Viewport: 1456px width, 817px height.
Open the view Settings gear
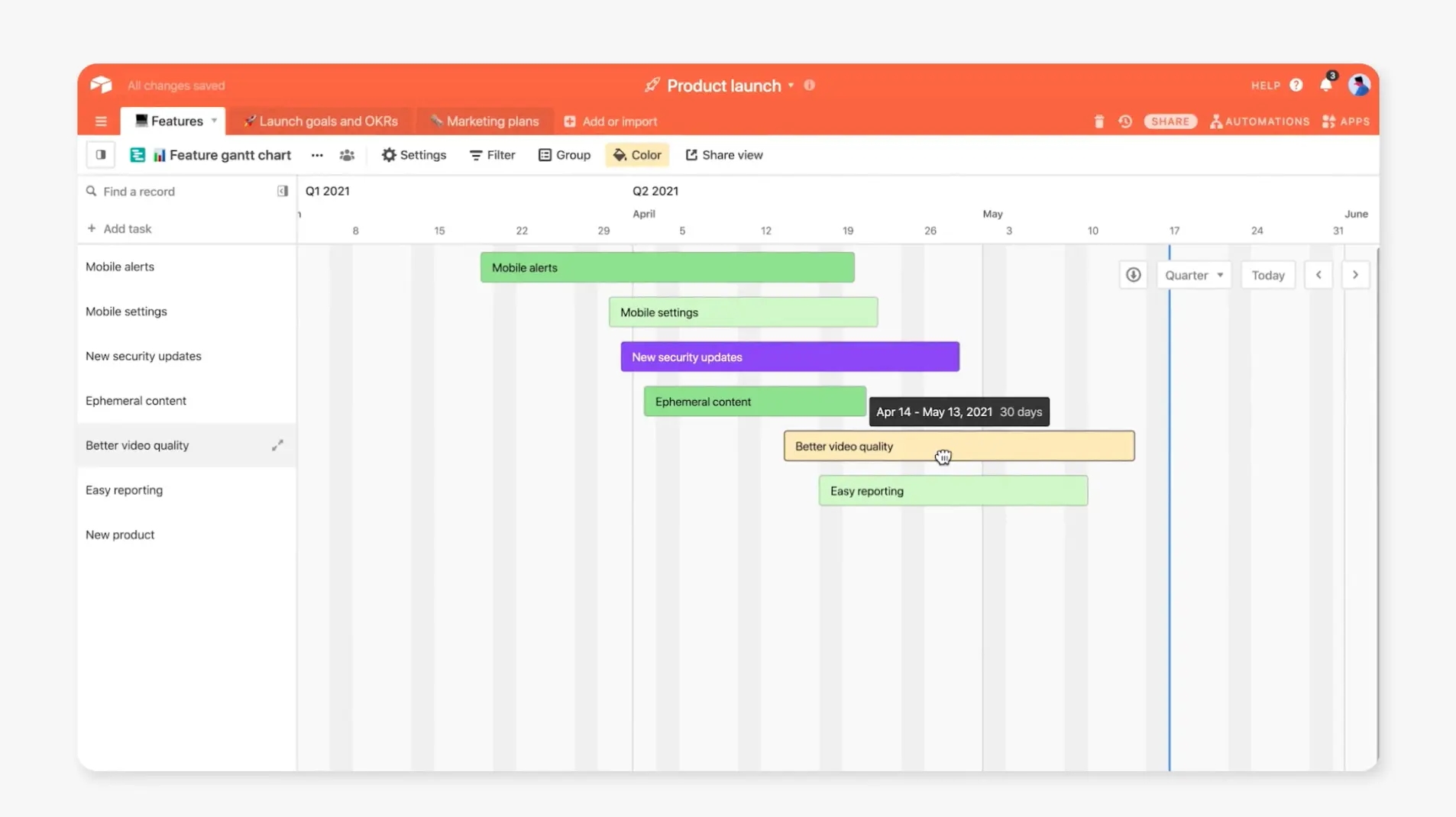click(x=413, y=155)
